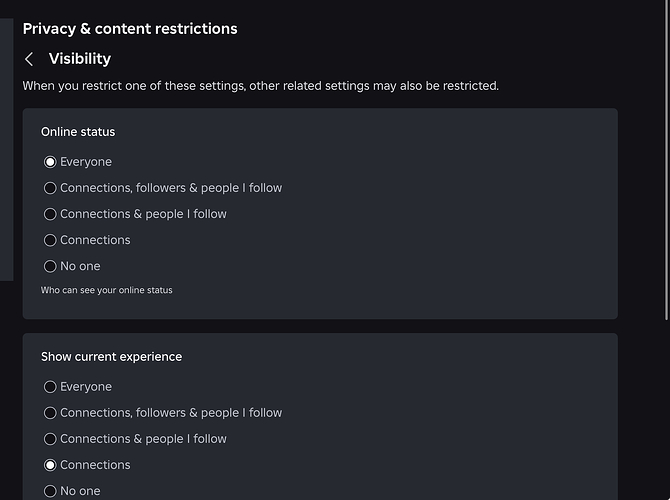The height and width of the screenshot is (500, 670).
Task: Restrict Online status to Connections only
Action: 50,240
